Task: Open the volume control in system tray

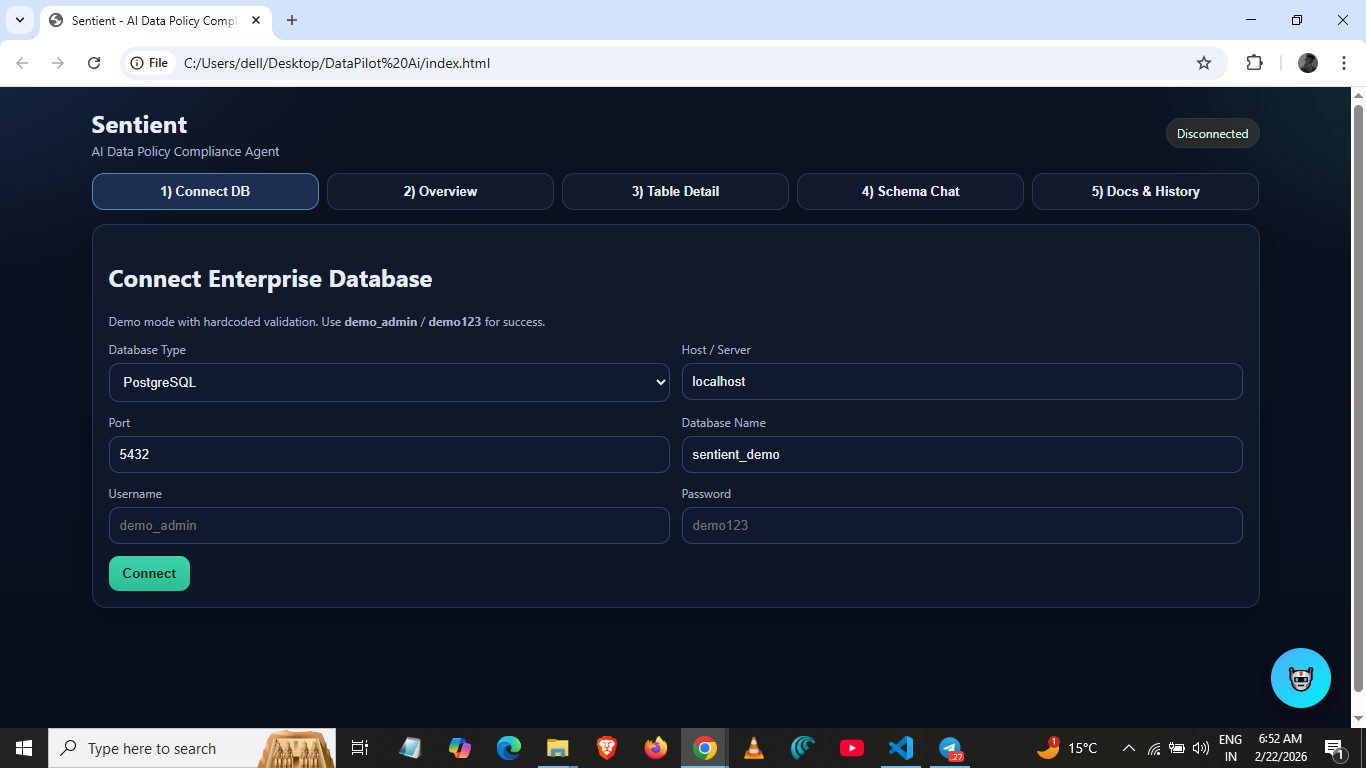Action: pos(1201,748)
